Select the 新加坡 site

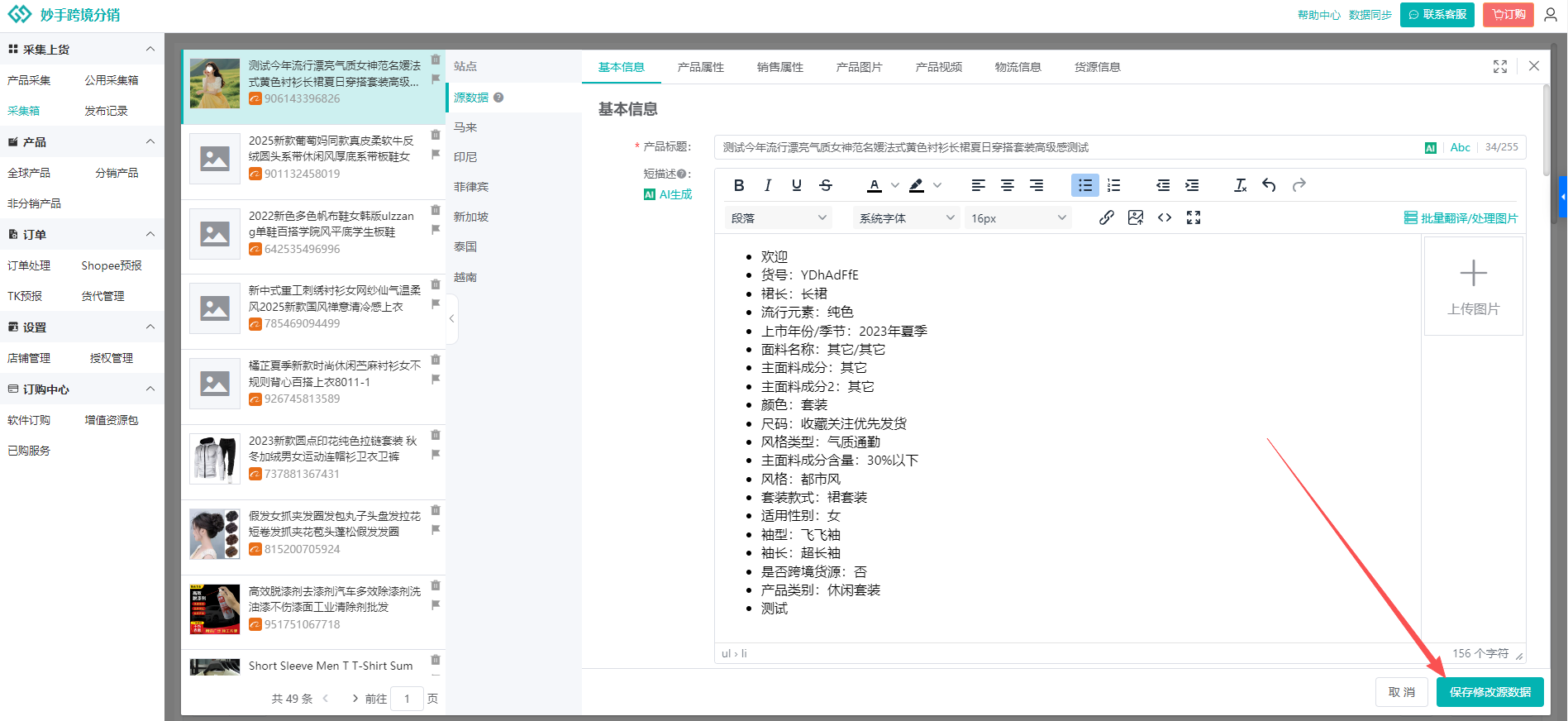coord(471,217)
